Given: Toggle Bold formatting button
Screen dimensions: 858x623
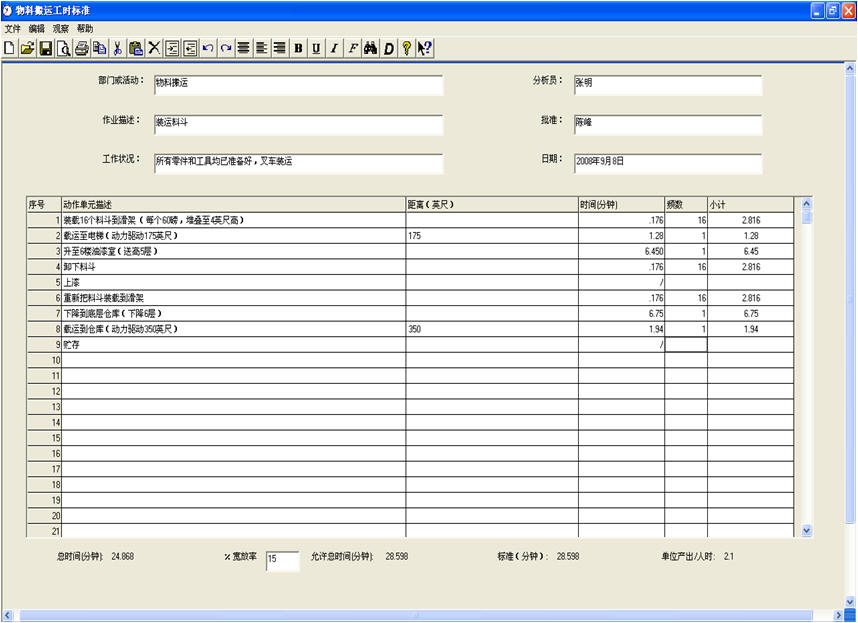Looking at the screenshot, I should tap(298, 47).
